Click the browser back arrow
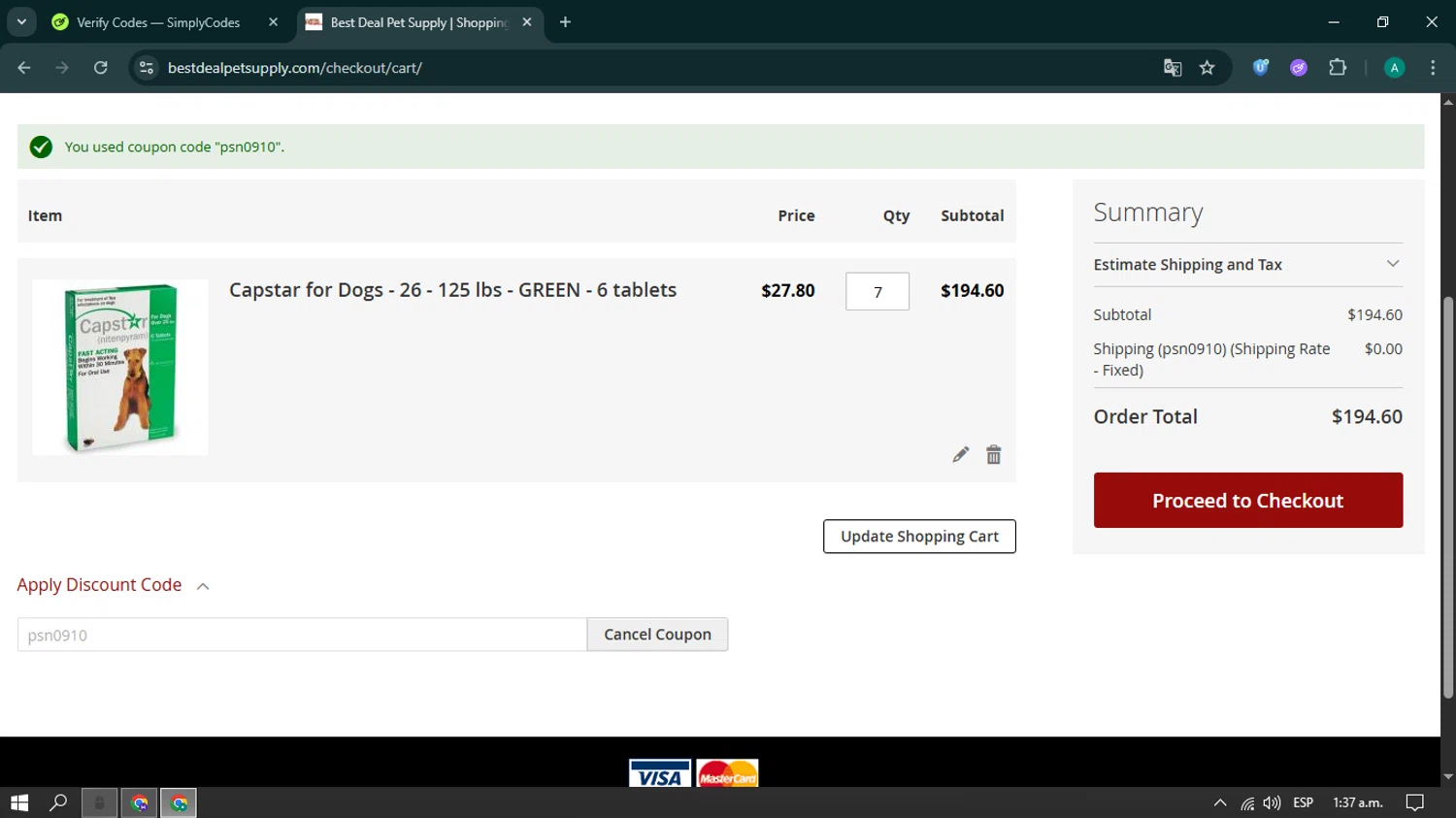The image size is (1456, 818). click(24, 68)
